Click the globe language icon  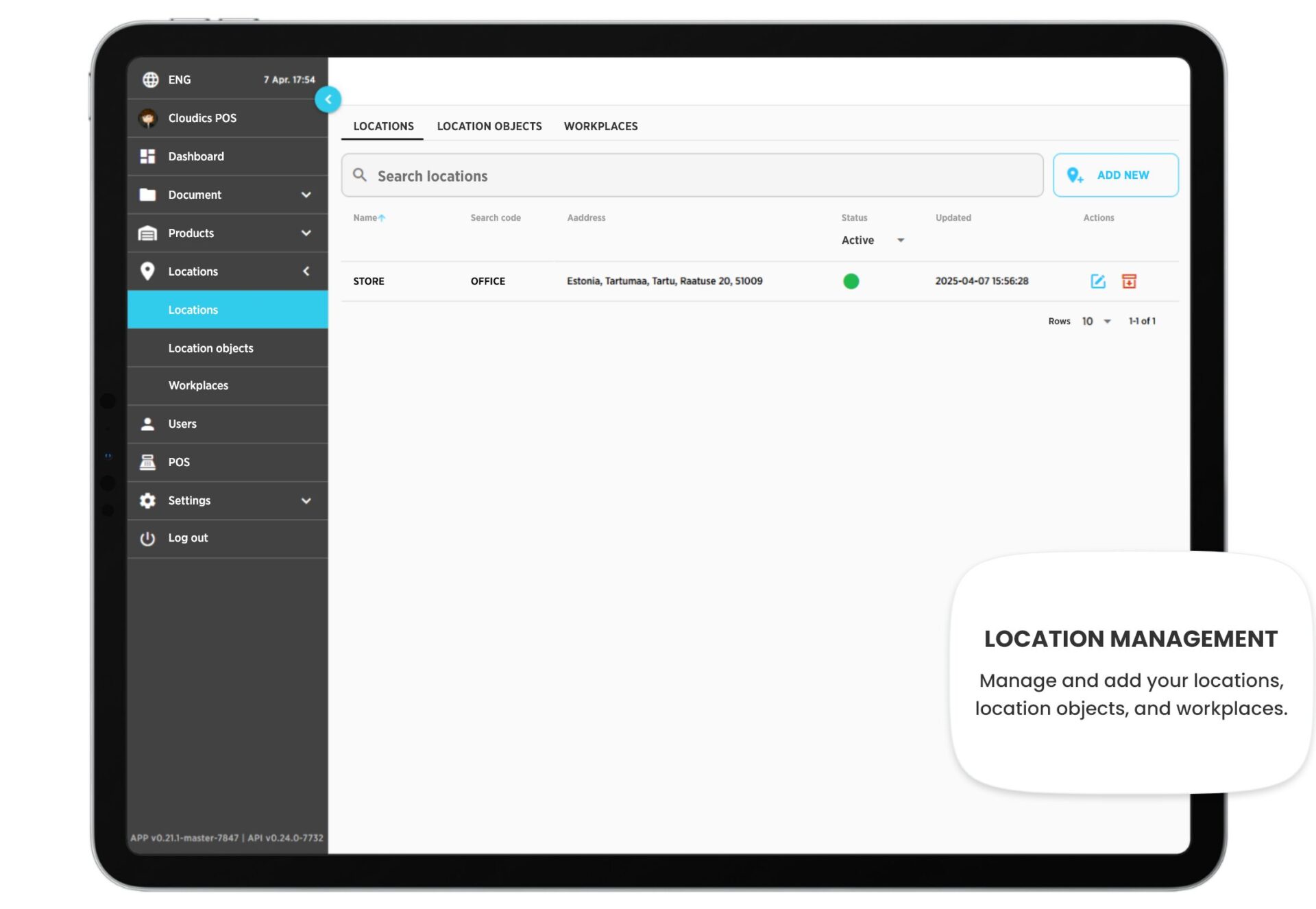150,80
